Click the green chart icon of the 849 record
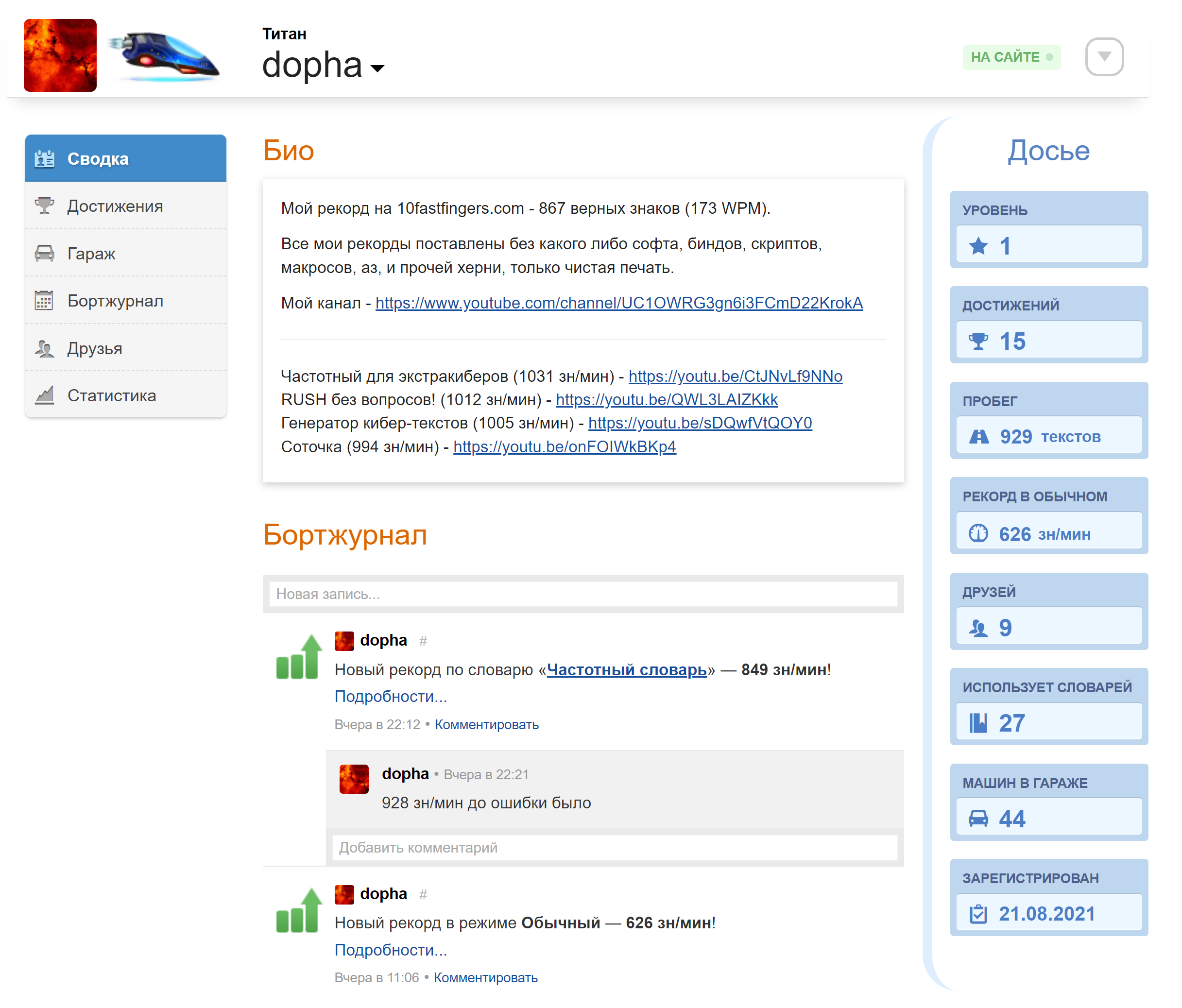Viewport: 1182px width, 1008px height. pyautogui.click(x=299, y=656)
